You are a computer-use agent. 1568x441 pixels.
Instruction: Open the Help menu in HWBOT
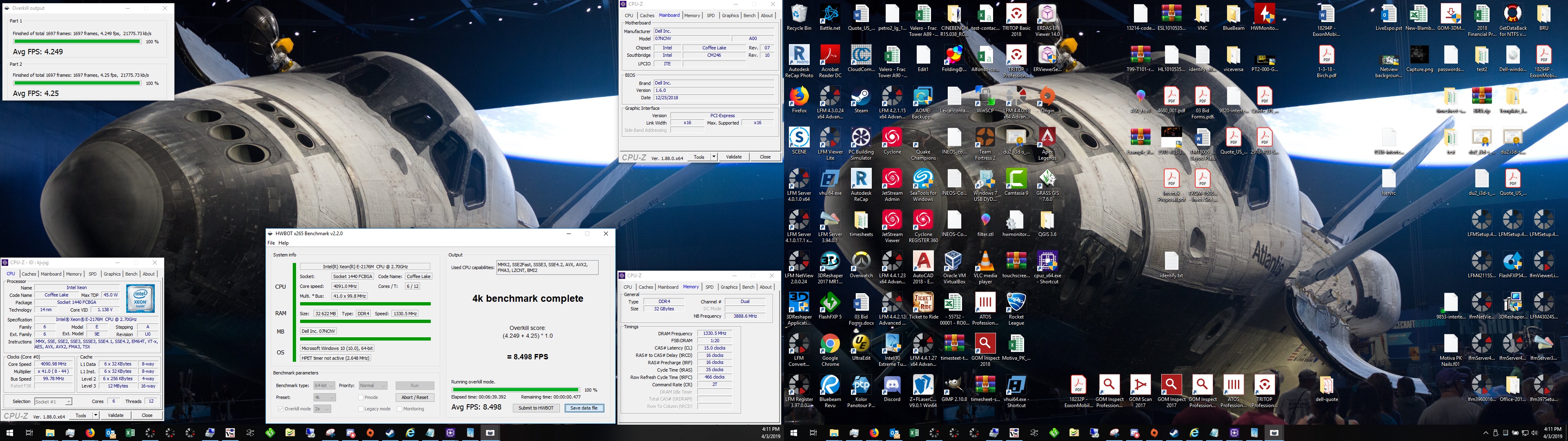(283, 243)
